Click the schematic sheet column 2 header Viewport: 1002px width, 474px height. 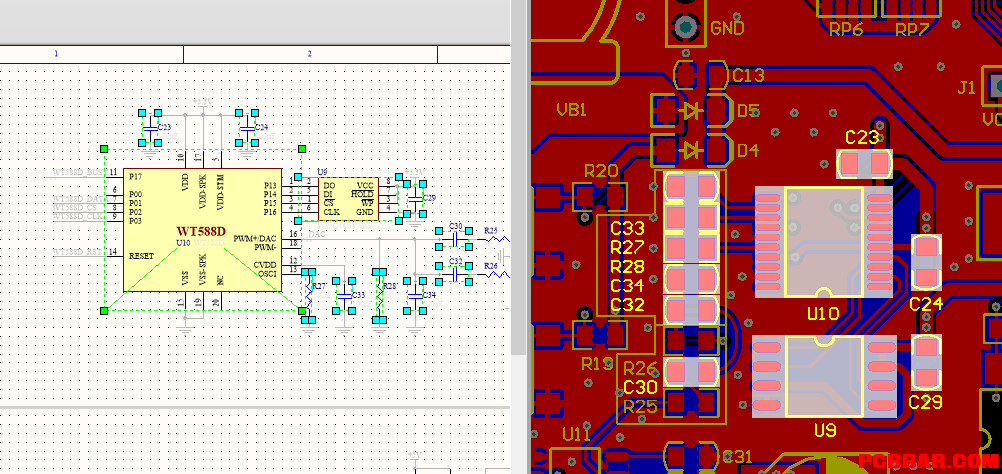[x=310, y=54]
